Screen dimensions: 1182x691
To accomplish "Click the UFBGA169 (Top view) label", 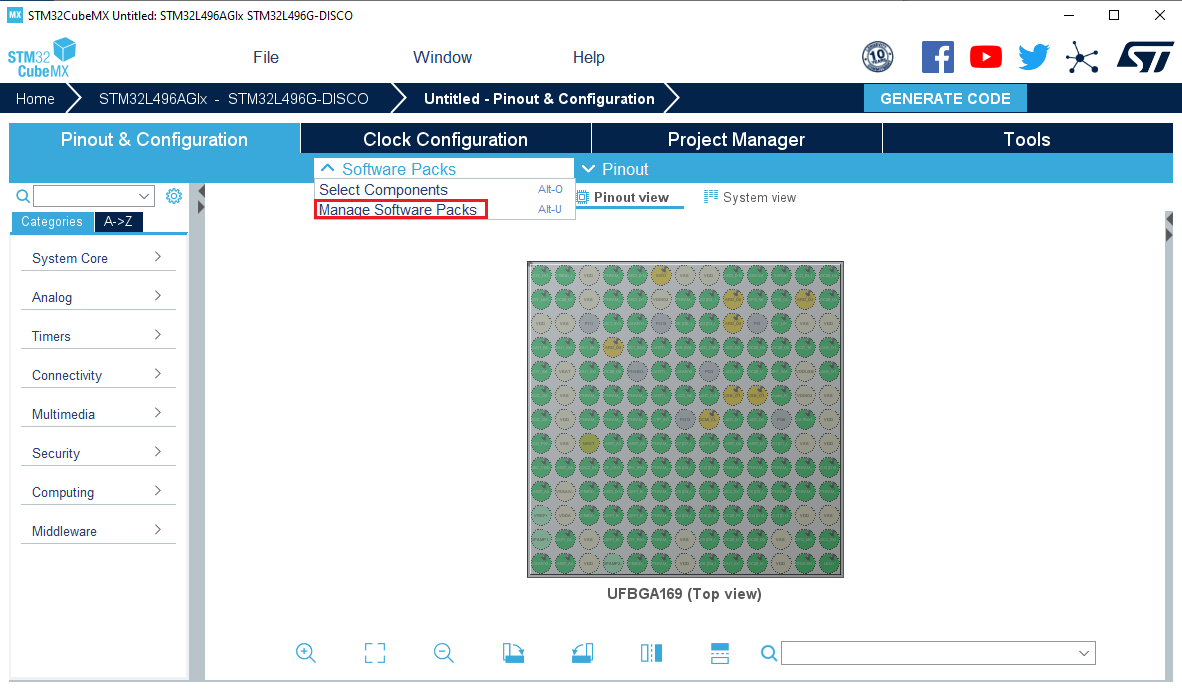I will coord(684,594).
